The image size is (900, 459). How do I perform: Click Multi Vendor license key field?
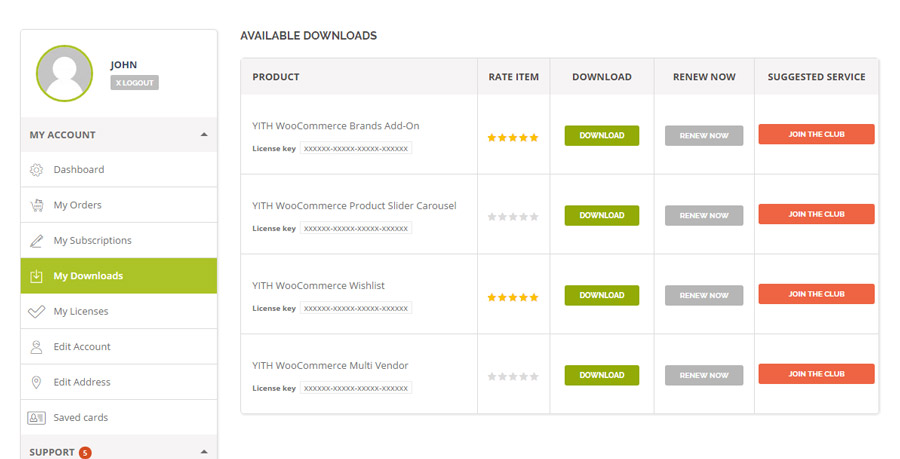click(x=356, y=388)
